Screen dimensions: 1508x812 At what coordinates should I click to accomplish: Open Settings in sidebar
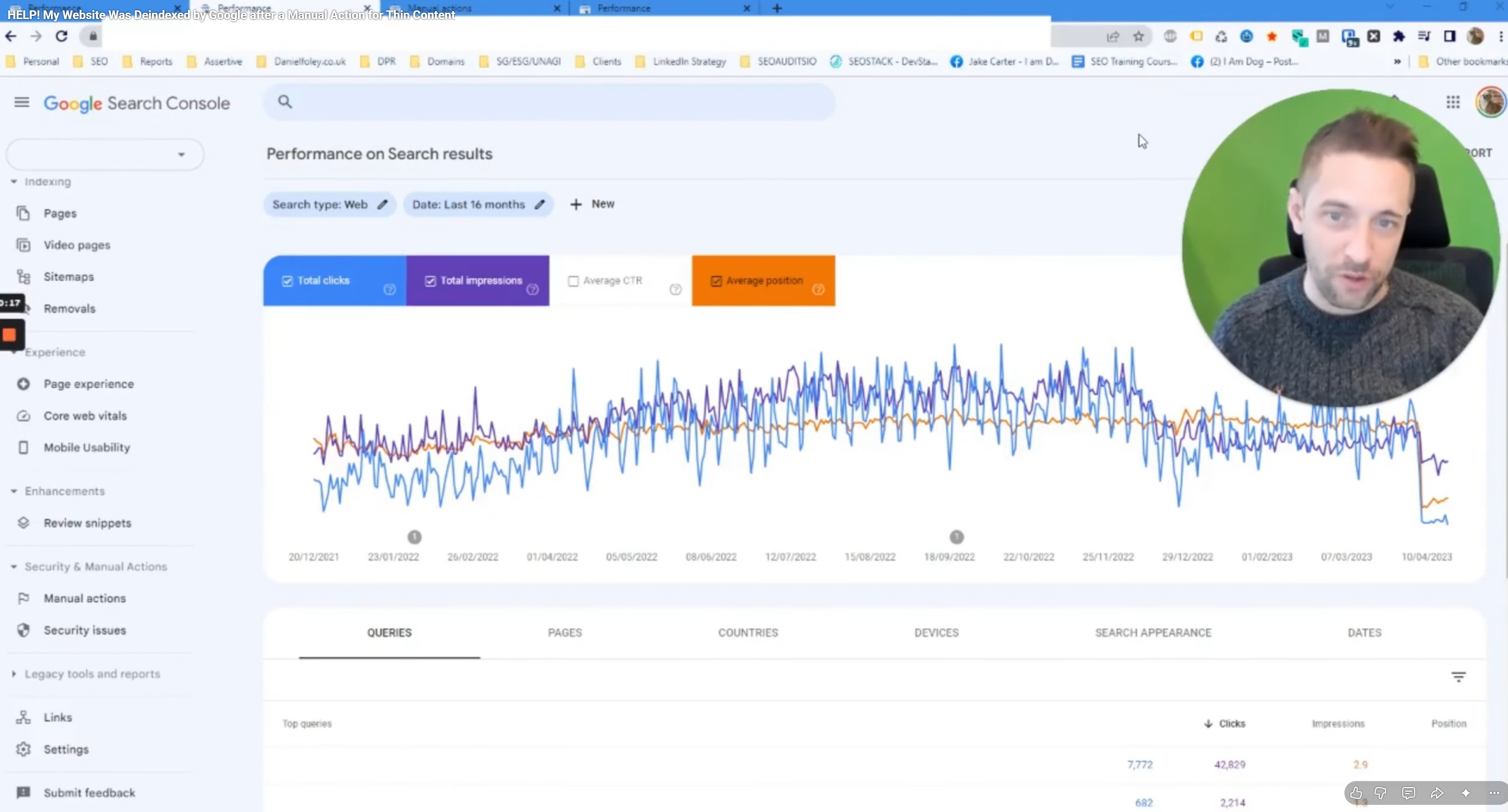(66, 749)
